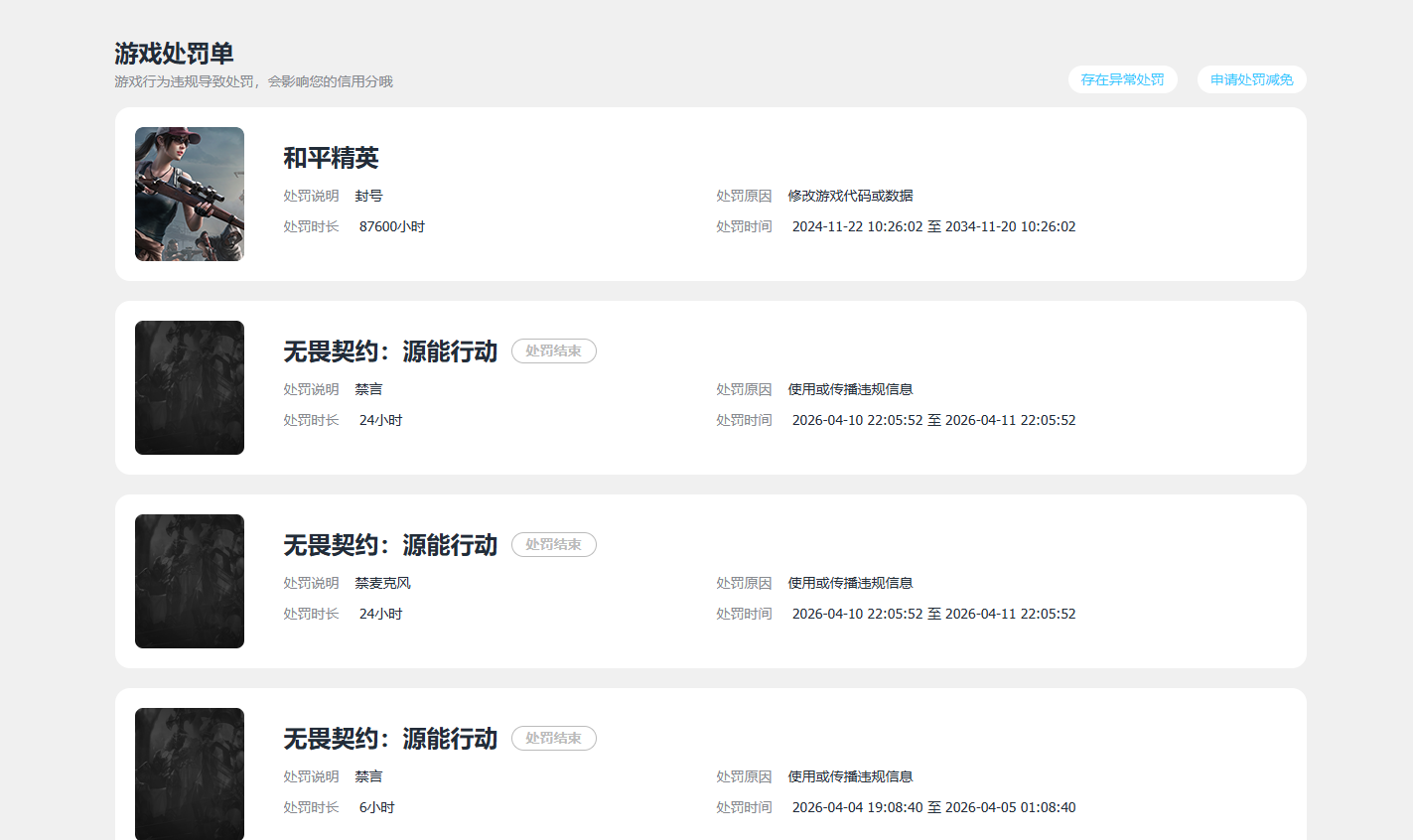The image size is (1413, 840).
Task: Click 无畏契约 title on the 禁麦克风 card
Action: tap(390, 545)
